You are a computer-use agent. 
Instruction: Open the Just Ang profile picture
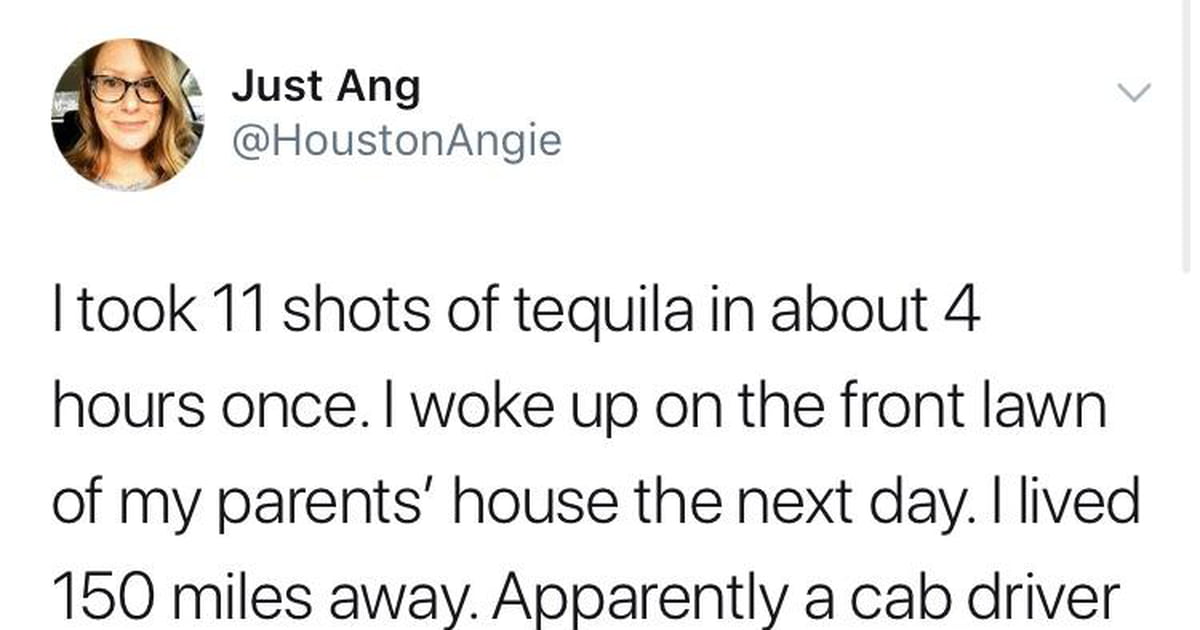coord(128,114)
